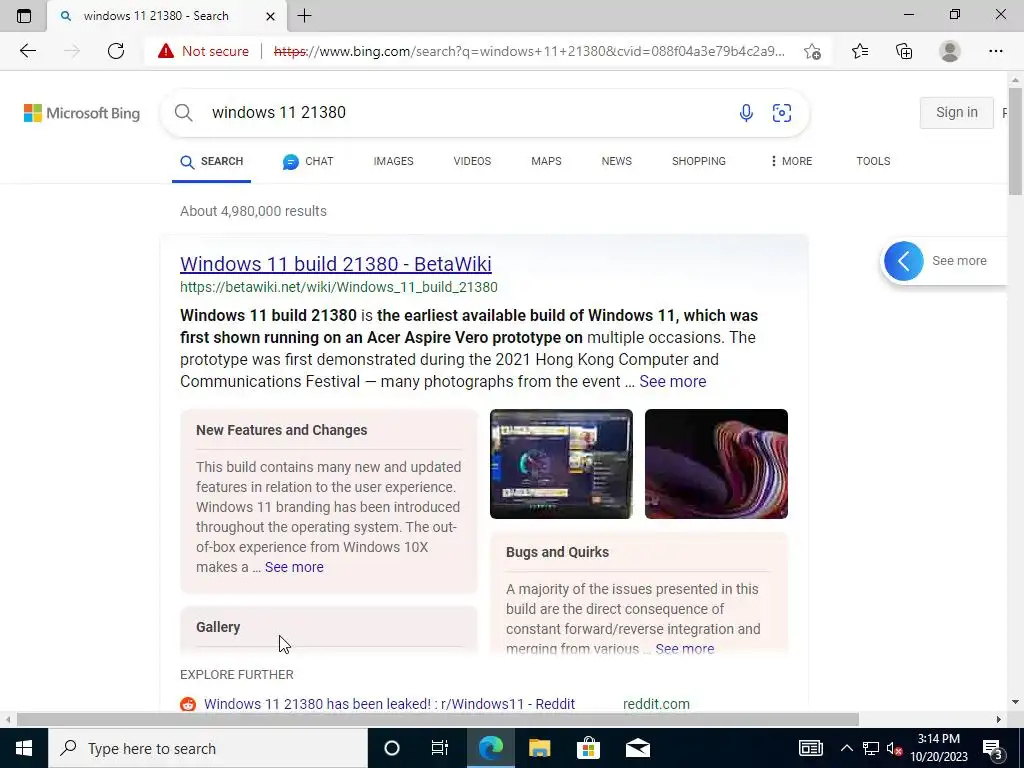Click the betawiki.net green URL
Image resolution: width=1024 pixels, height=768 pixels.
coord(338,287)
